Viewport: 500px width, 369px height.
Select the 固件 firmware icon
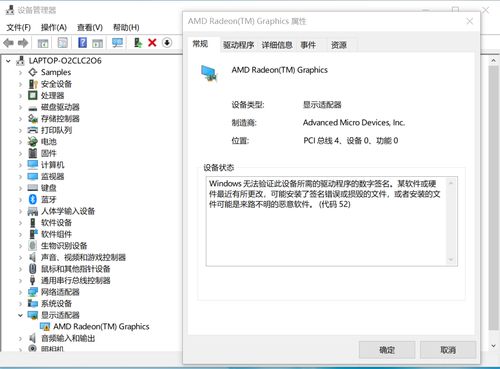(x=33, y=153)
